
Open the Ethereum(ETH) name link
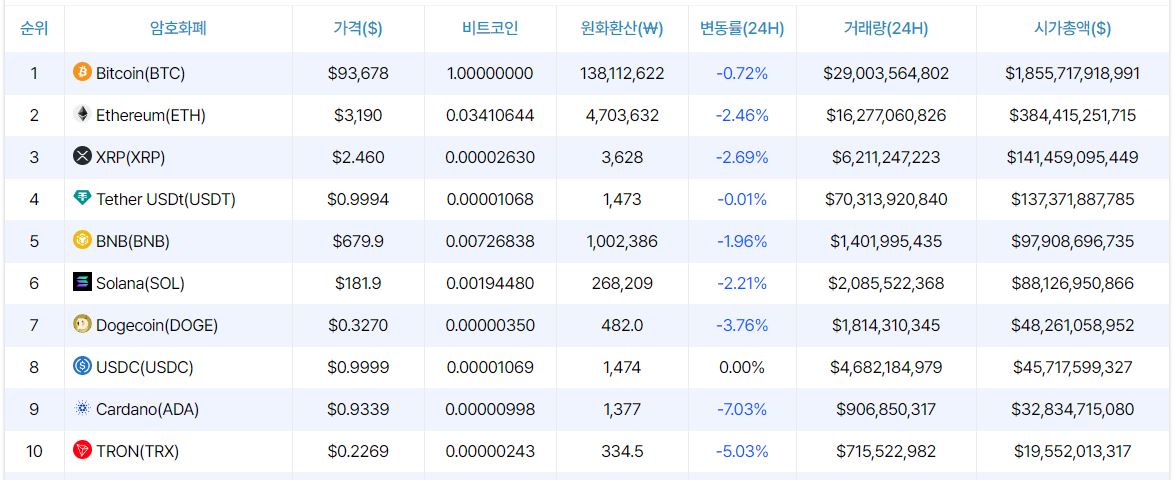pyautogui.click(x=151, y=115)
